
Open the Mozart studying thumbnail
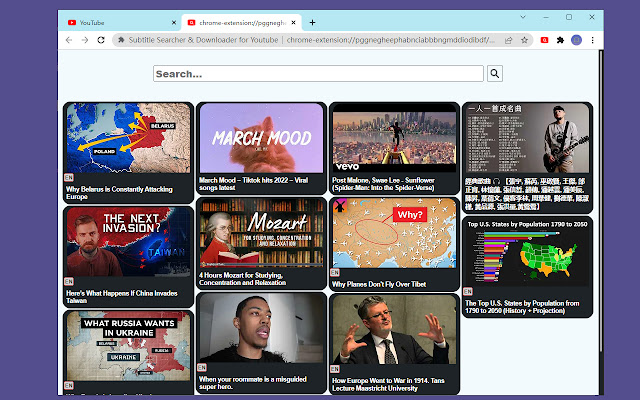[261, 233]
